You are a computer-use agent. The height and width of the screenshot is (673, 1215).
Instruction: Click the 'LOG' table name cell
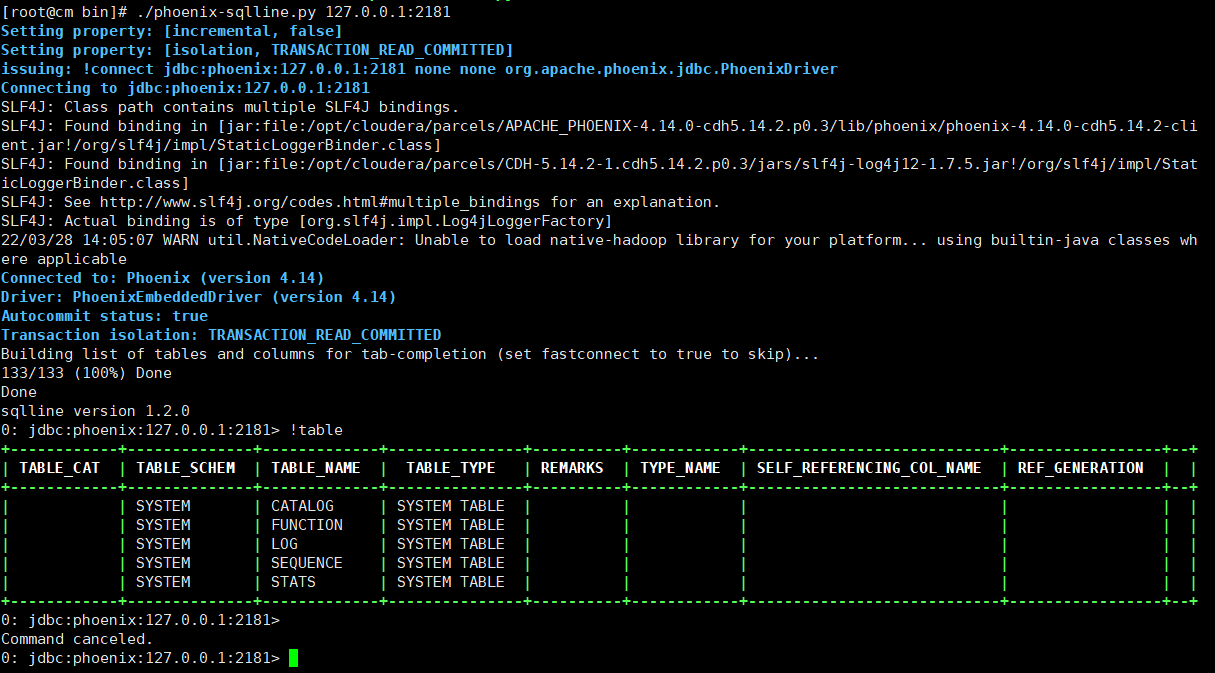click(x=284, y=544)
